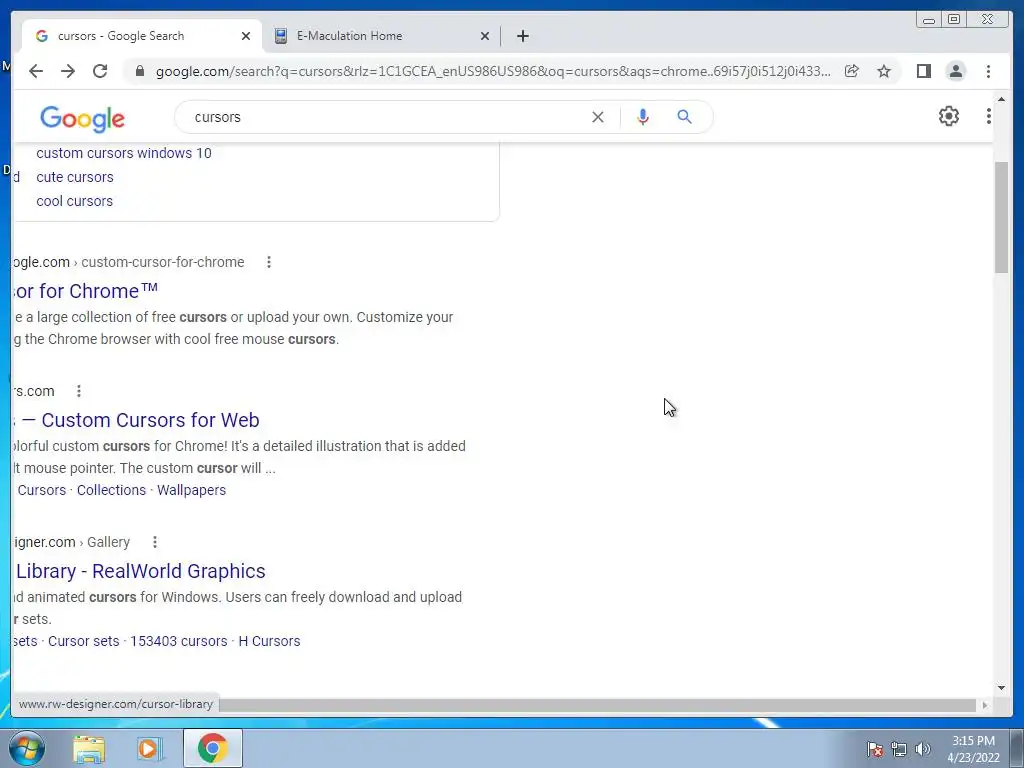Open the H Cursors sitelink
Screen dimensions: 1024x768
tap(269, 641)
